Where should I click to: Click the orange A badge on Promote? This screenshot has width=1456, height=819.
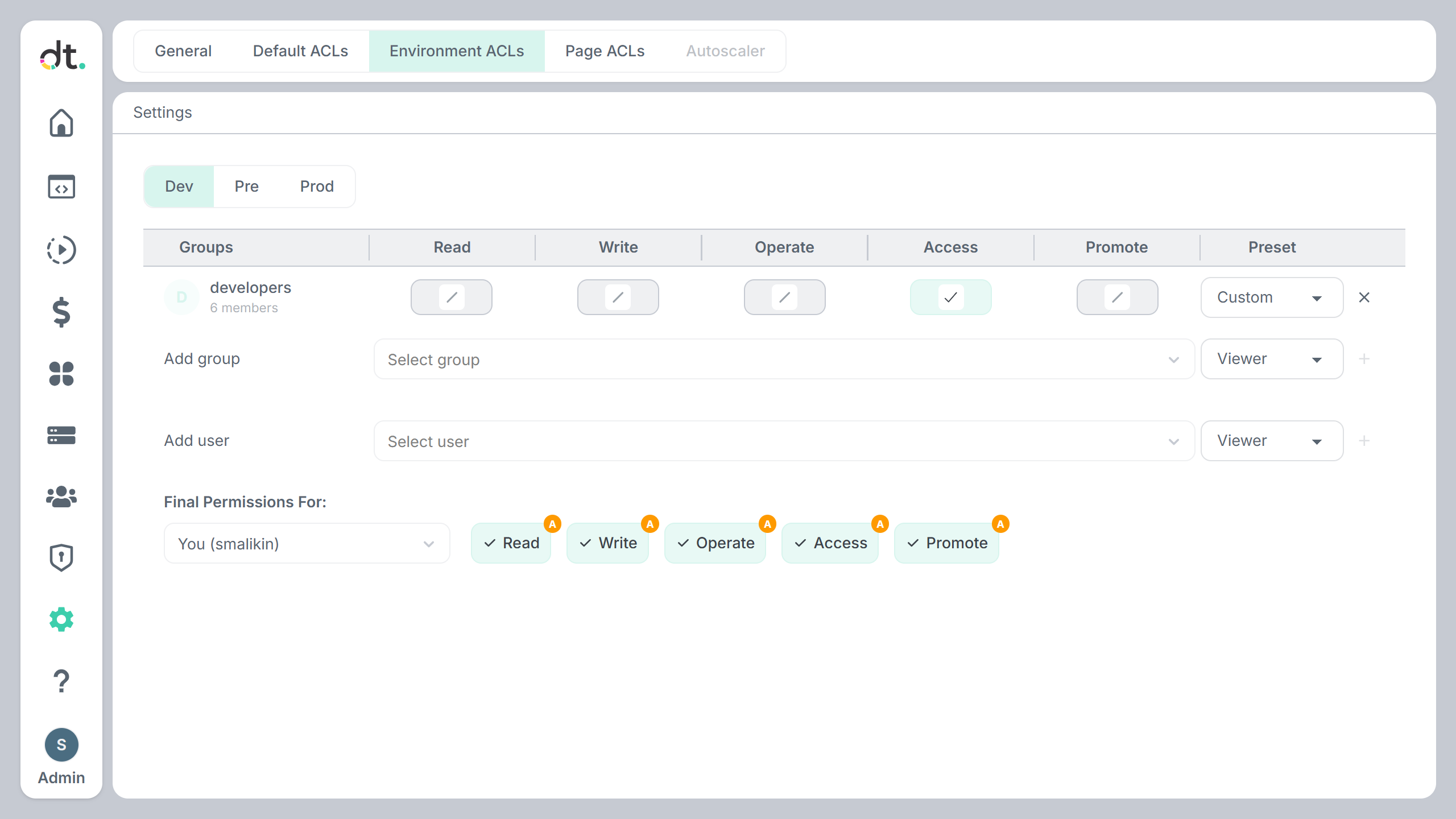click(1000, 524)
